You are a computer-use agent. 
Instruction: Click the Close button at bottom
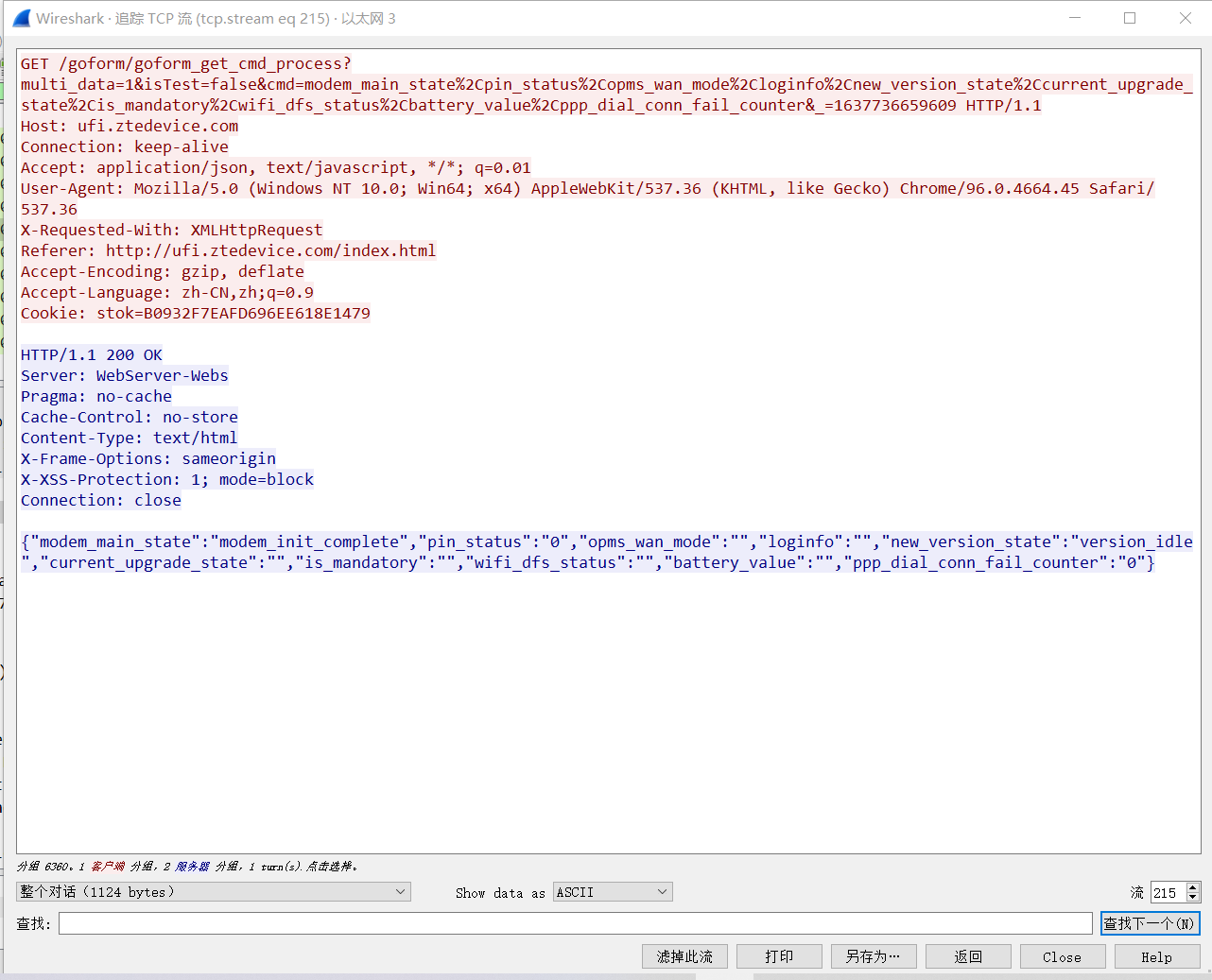1063,956
